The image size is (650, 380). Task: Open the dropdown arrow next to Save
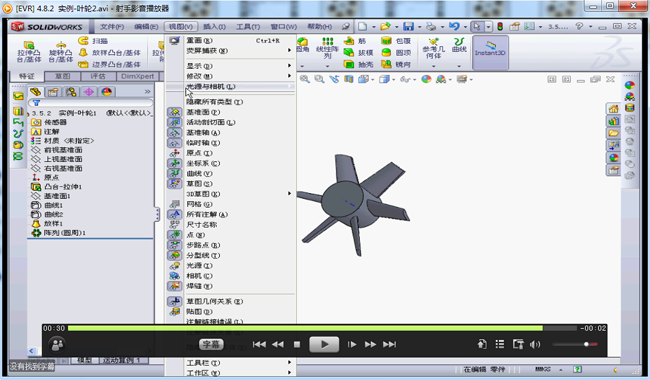(419, 27)
